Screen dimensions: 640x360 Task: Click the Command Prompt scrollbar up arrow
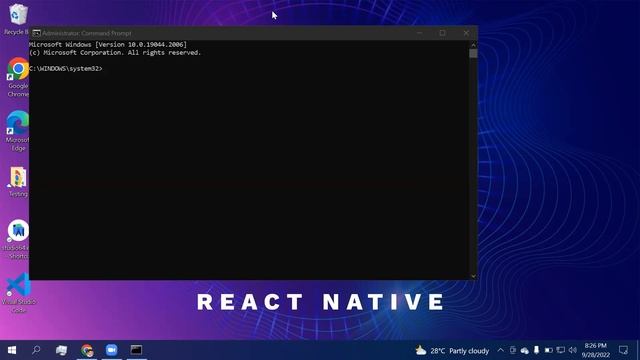click(x=473, y=44)
